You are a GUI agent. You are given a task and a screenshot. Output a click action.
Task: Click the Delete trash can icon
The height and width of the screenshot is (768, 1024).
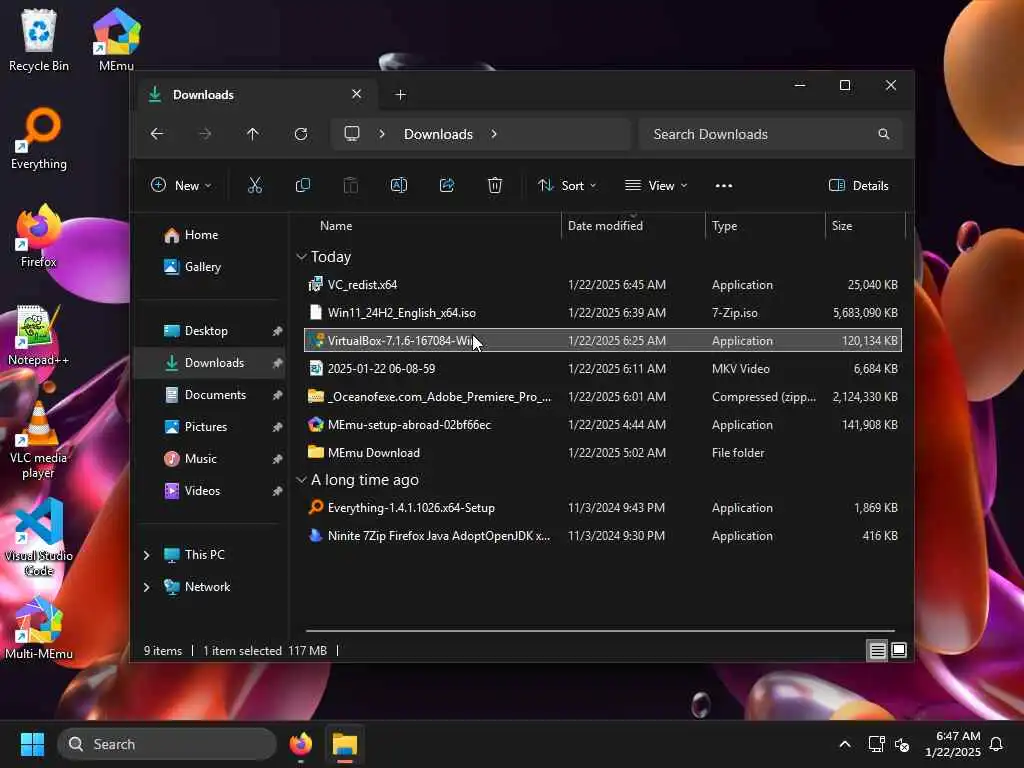[495, 185]
